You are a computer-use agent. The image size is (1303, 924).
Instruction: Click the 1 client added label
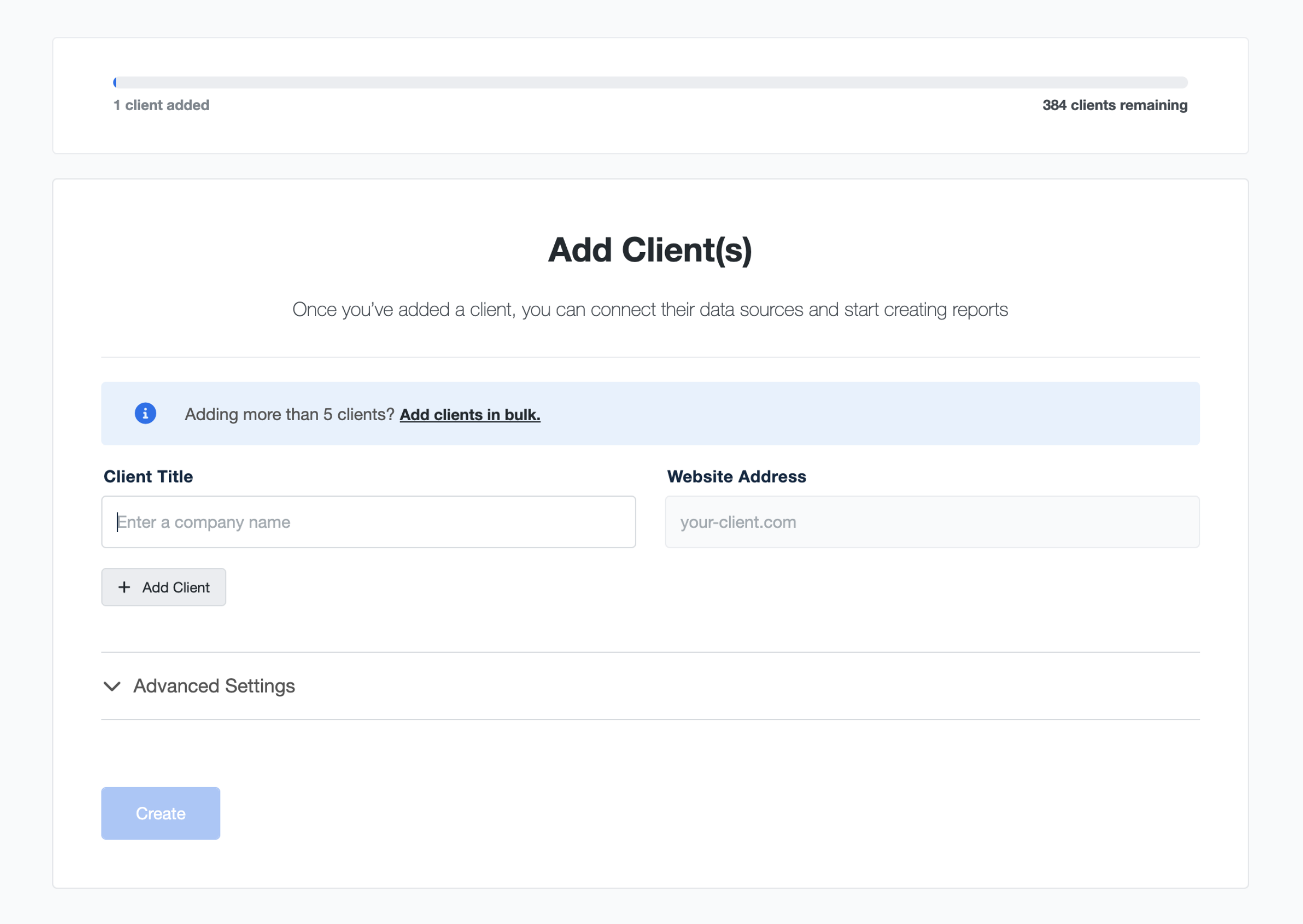coord(161,105)
